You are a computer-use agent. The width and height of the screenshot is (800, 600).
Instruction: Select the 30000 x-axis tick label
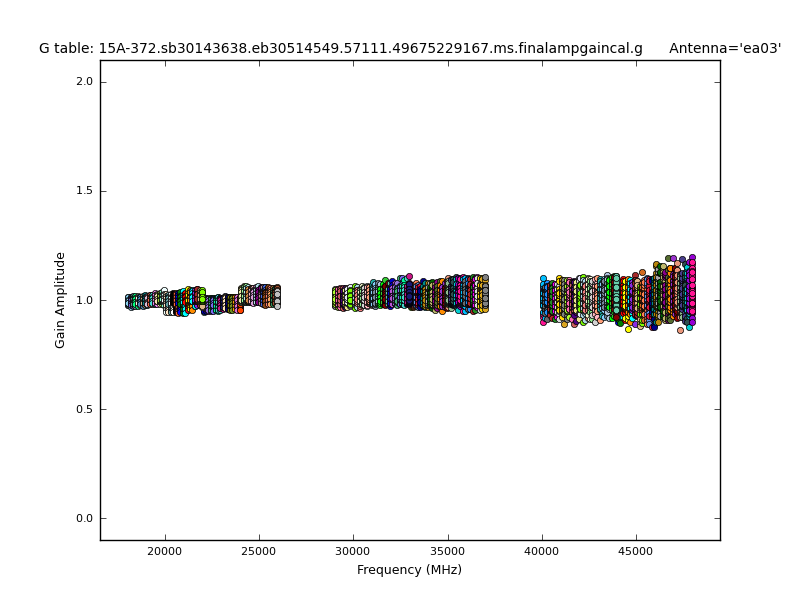353,551
